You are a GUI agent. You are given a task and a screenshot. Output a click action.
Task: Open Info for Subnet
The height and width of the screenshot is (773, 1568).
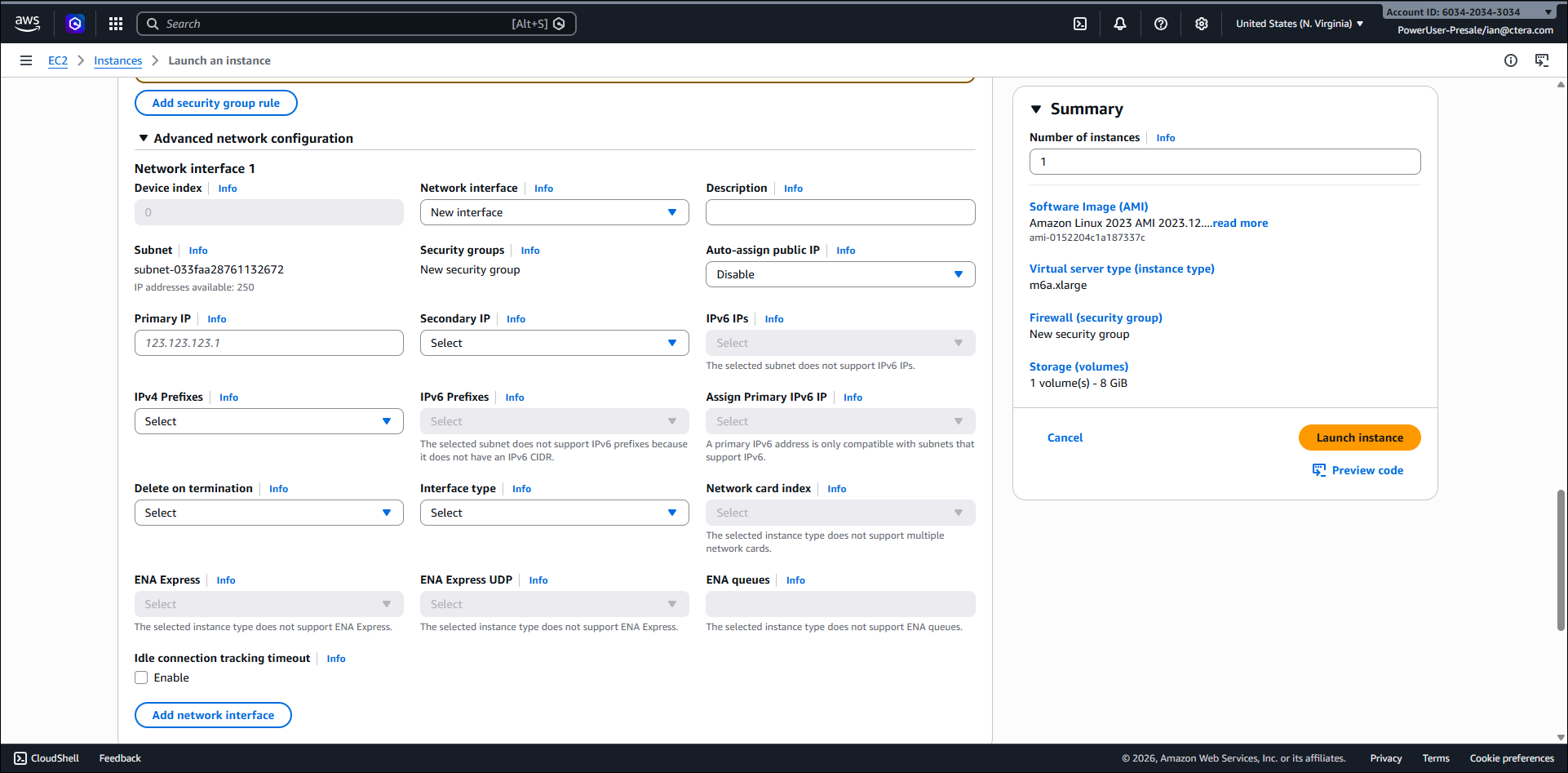(198, 251)
